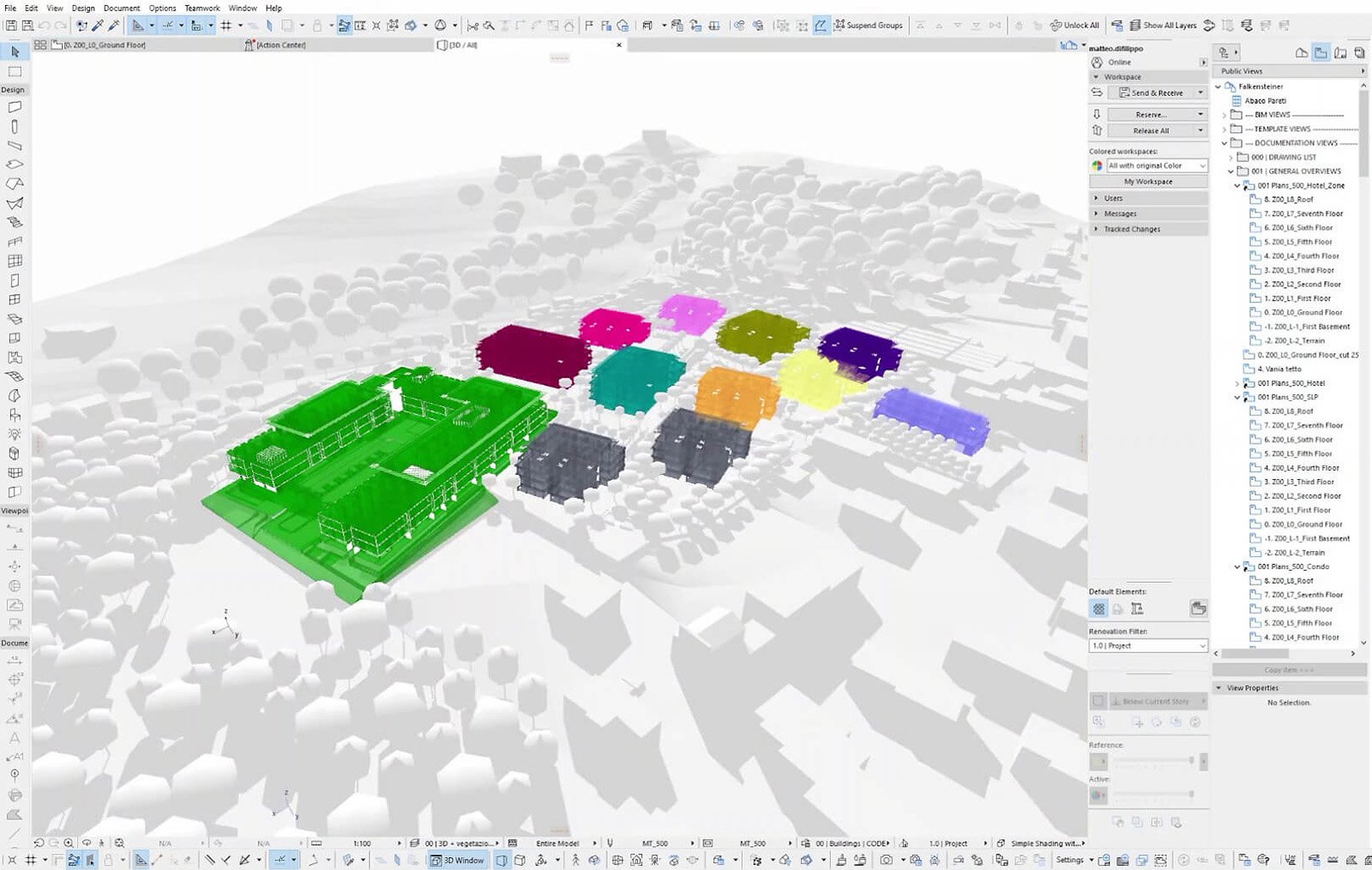The height and width of the screenshot is (870, 1372).
Task: Click the eyedropper pick-up parameters icon
Action: point(97,26)
